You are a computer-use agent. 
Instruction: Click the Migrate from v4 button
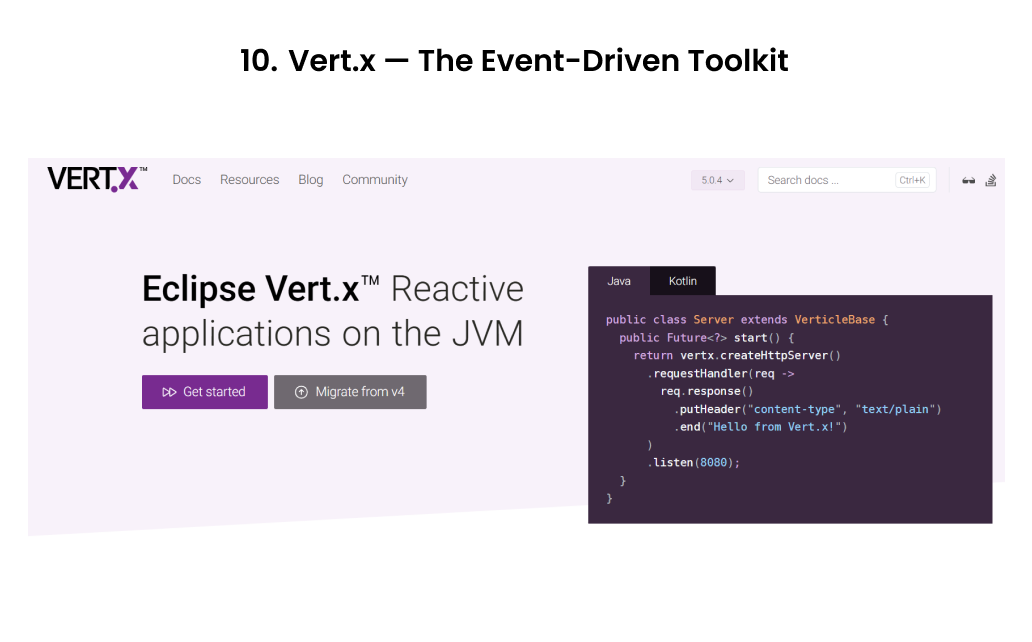pos(350,392)
